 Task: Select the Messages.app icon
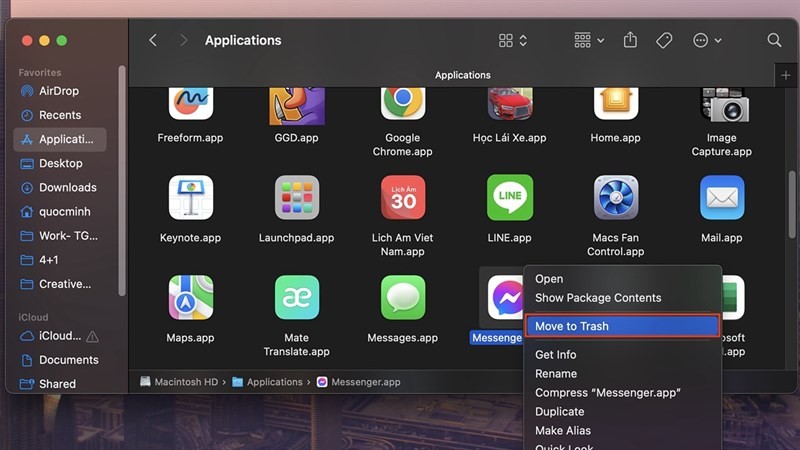point(403,298)
